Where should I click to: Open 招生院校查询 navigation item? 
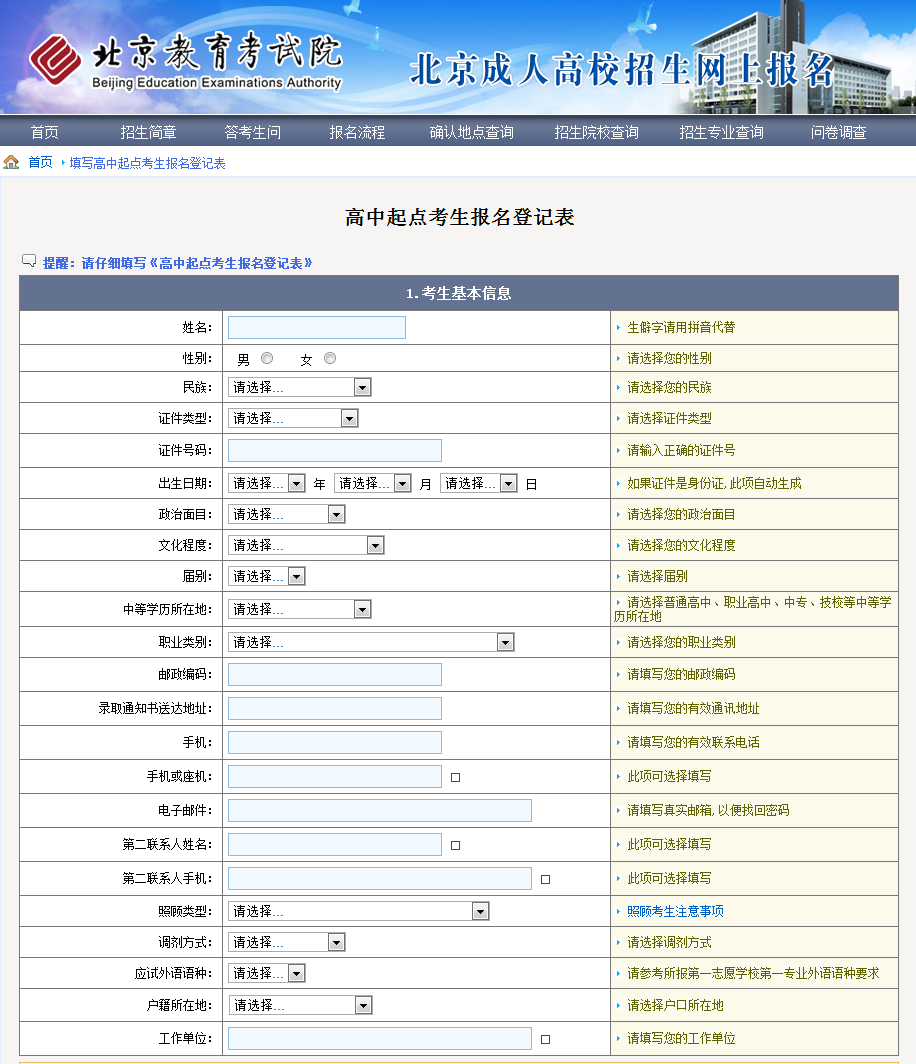[x=596, y=132]
